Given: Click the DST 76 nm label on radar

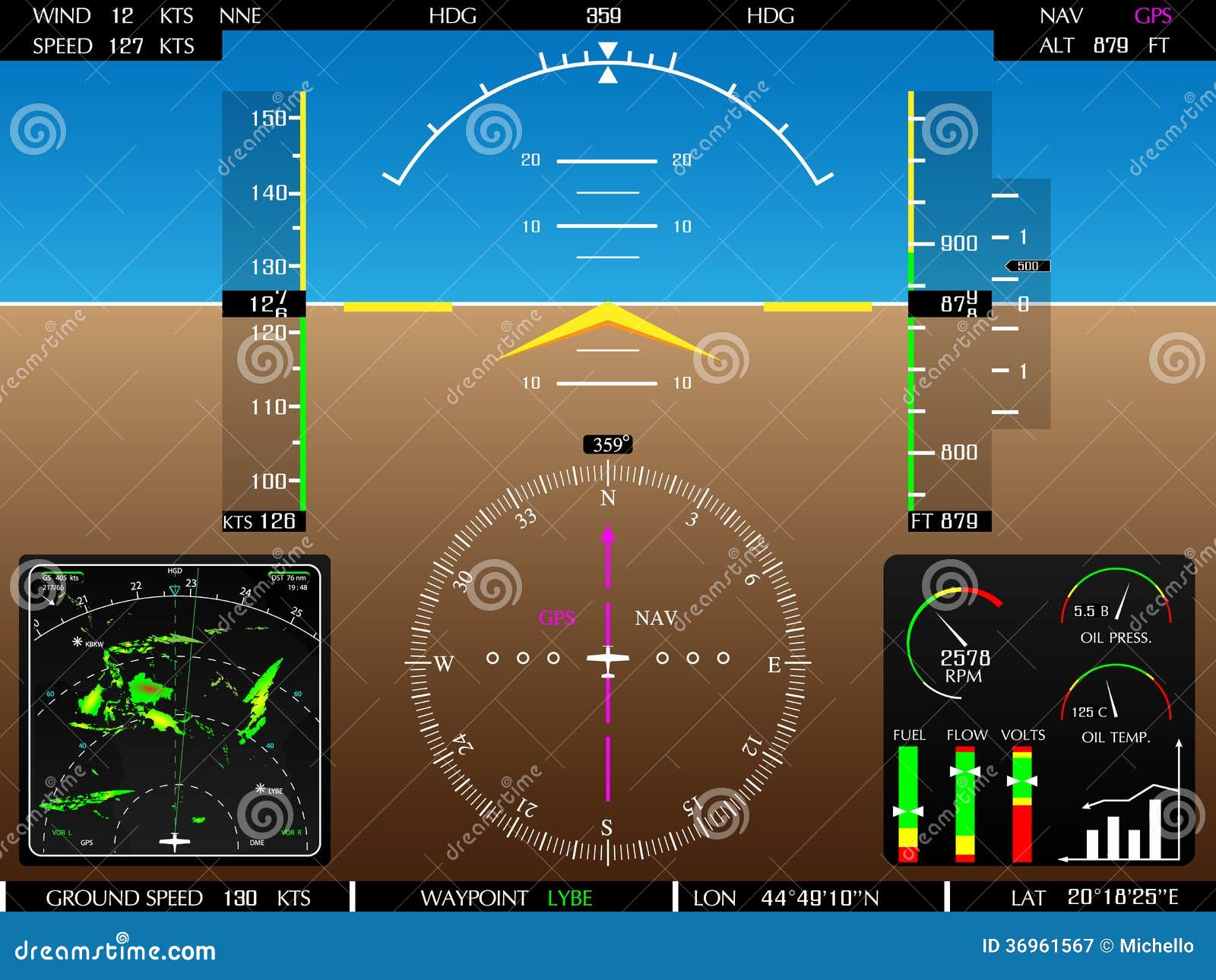Looking at the screenshot, I should [289, 578].
